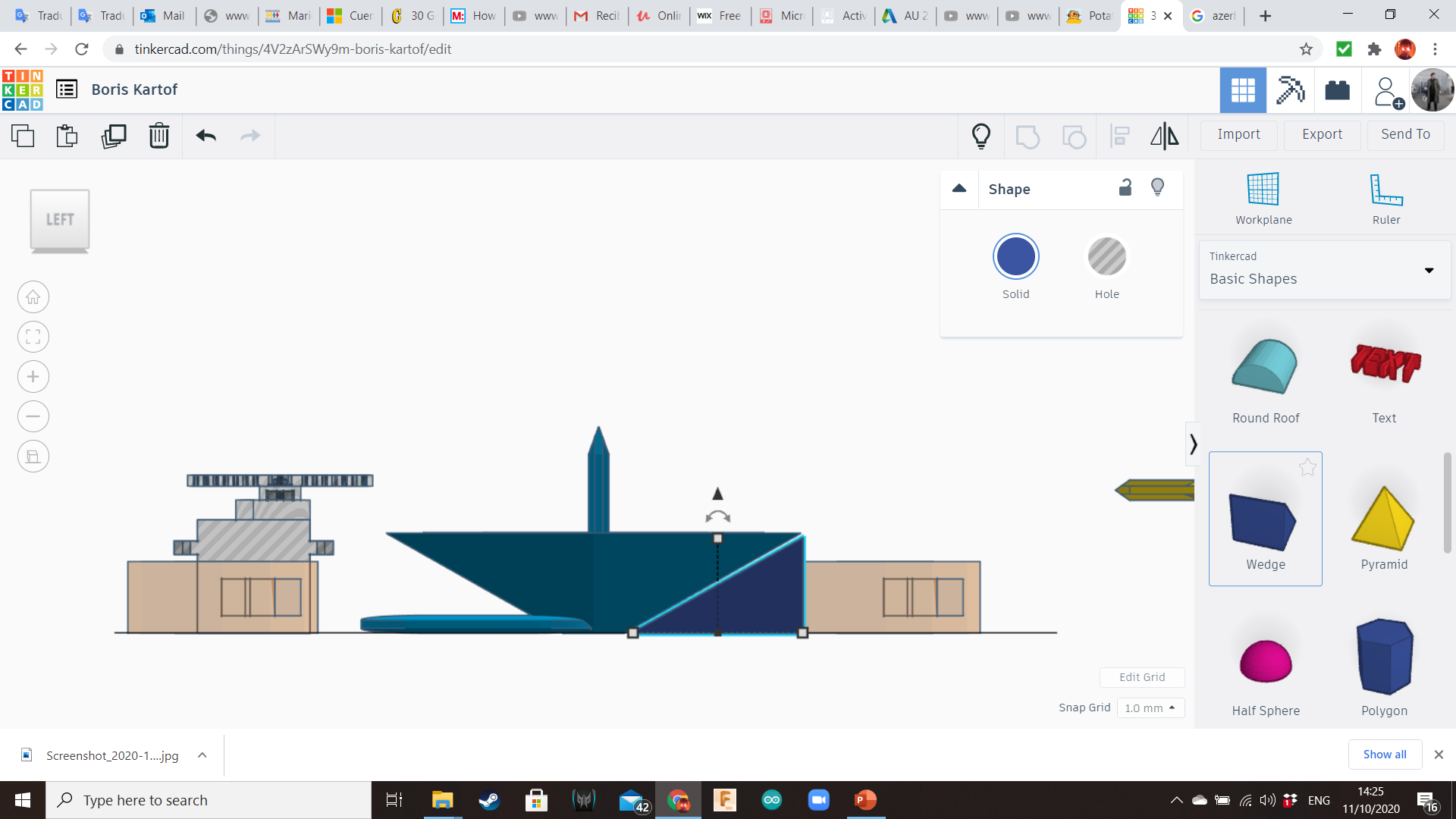Click the Home view button
Viewport: 1456px width, 819px height.
(x=33, y=297)
